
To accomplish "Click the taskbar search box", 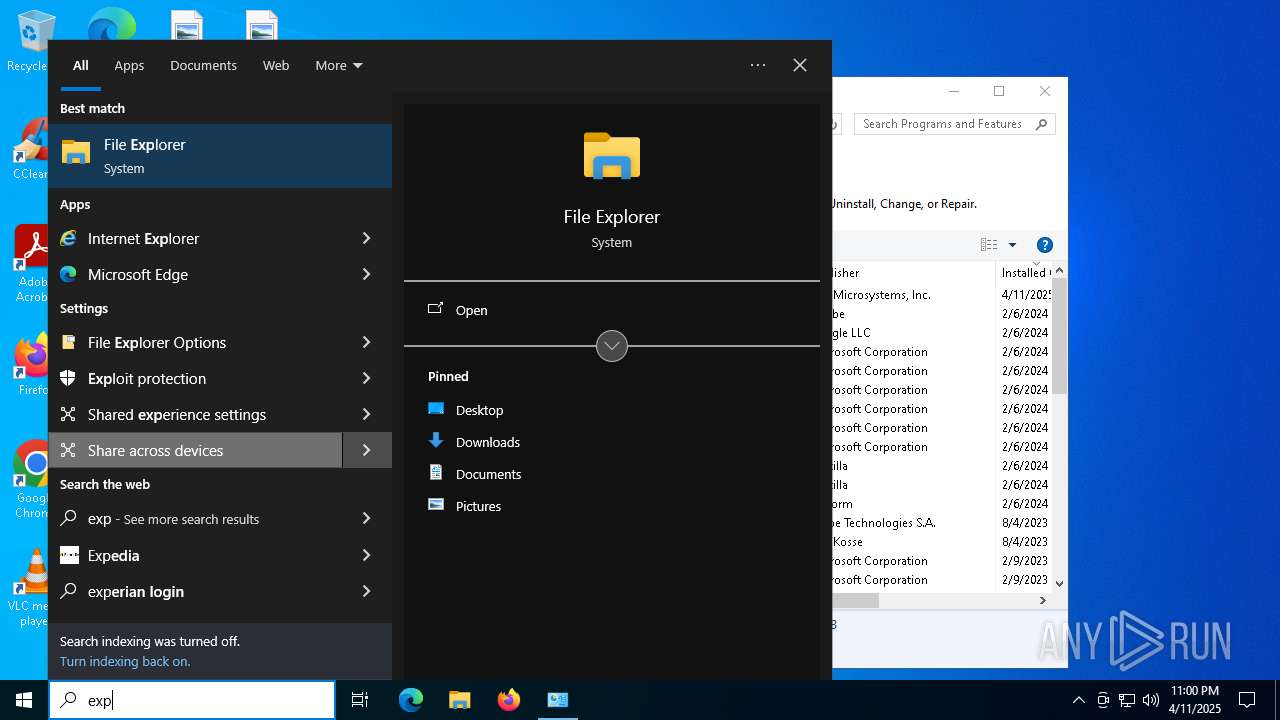I will tap(192, 700).
